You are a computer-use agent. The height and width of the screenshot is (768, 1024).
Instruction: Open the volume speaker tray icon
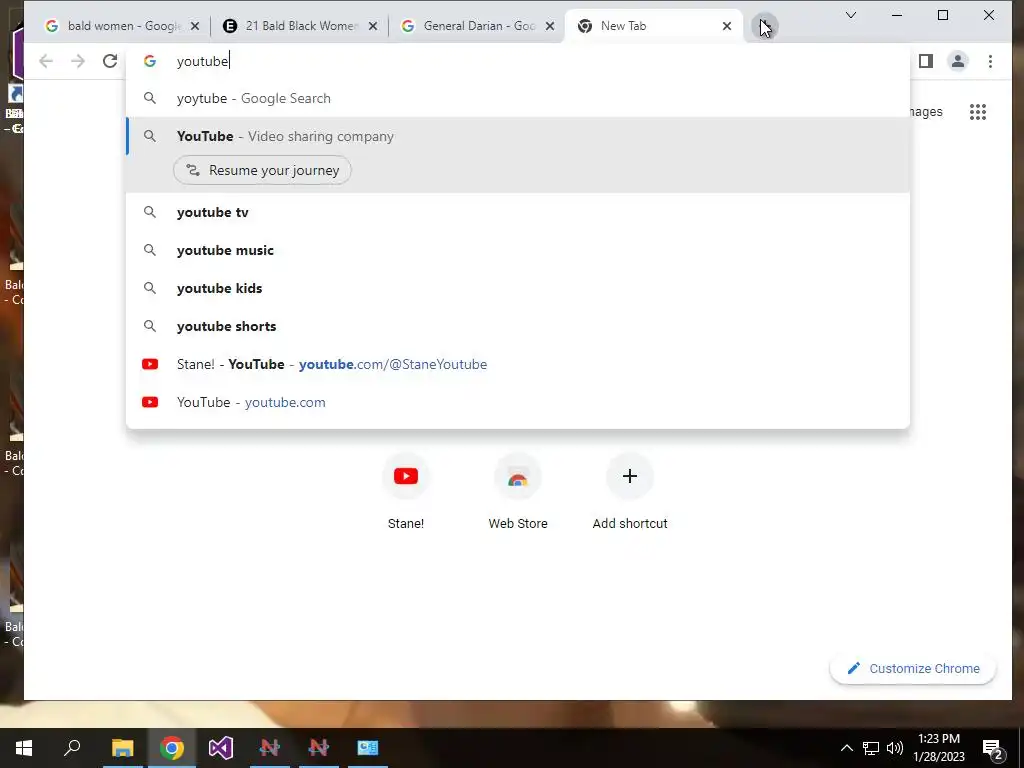click(x=895, y=748)
